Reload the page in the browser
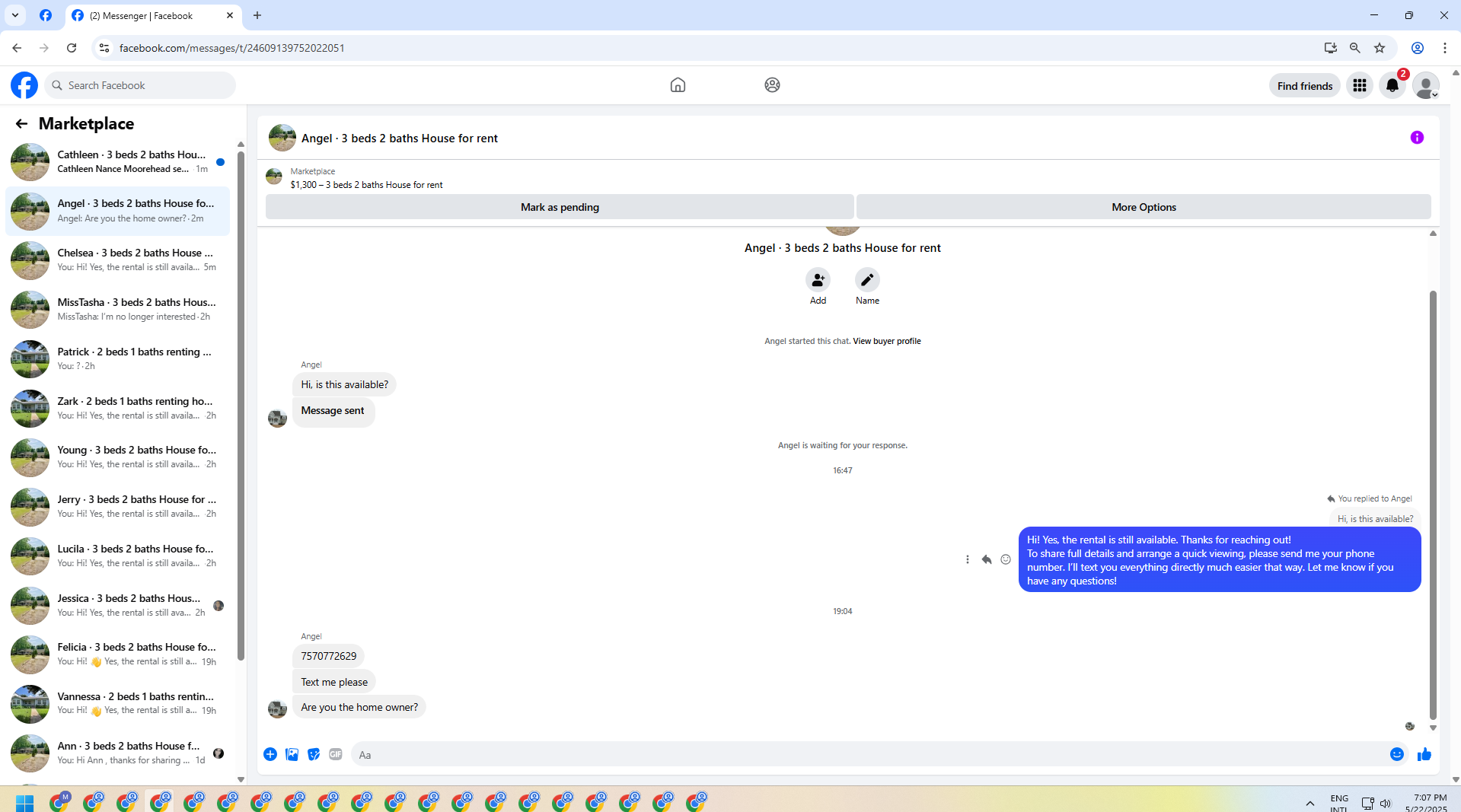Viewport: 1461px width, 812px height. point(72,48)
